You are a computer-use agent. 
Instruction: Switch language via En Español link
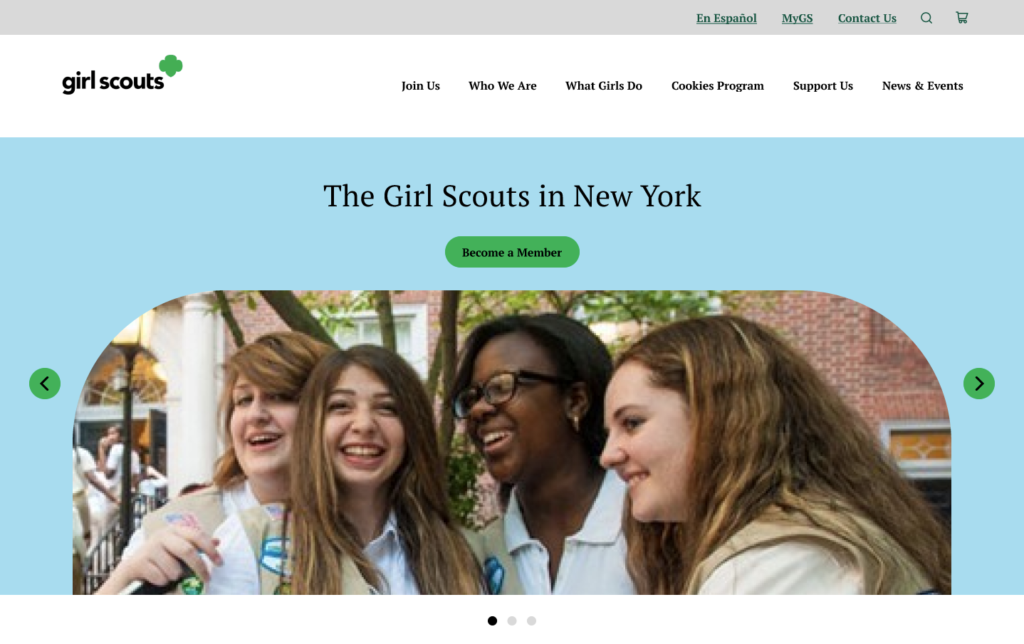(x=726, y=18)
